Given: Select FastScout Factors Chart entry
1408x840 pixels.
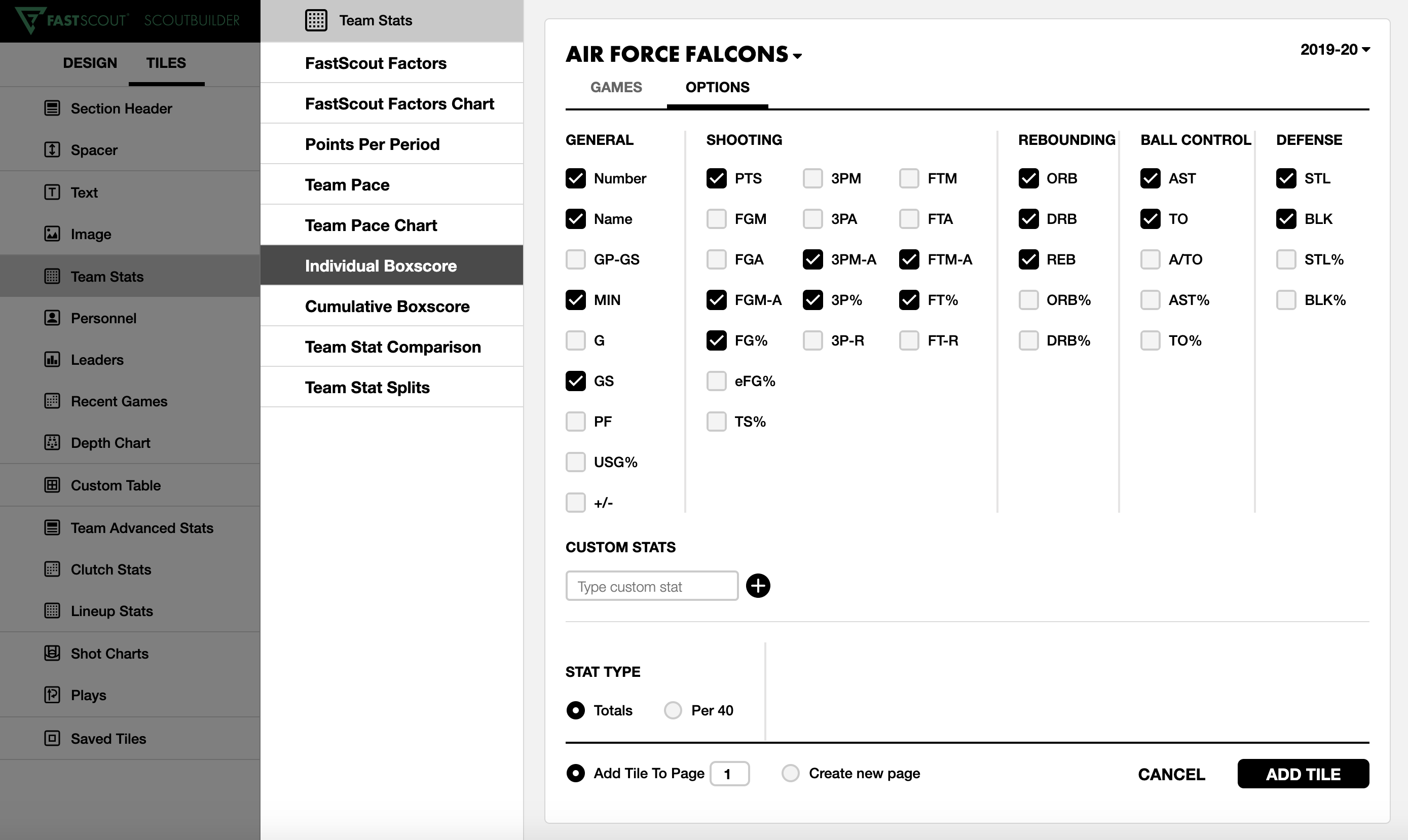Looking at the screenshot, I should [x=392, y=103].
